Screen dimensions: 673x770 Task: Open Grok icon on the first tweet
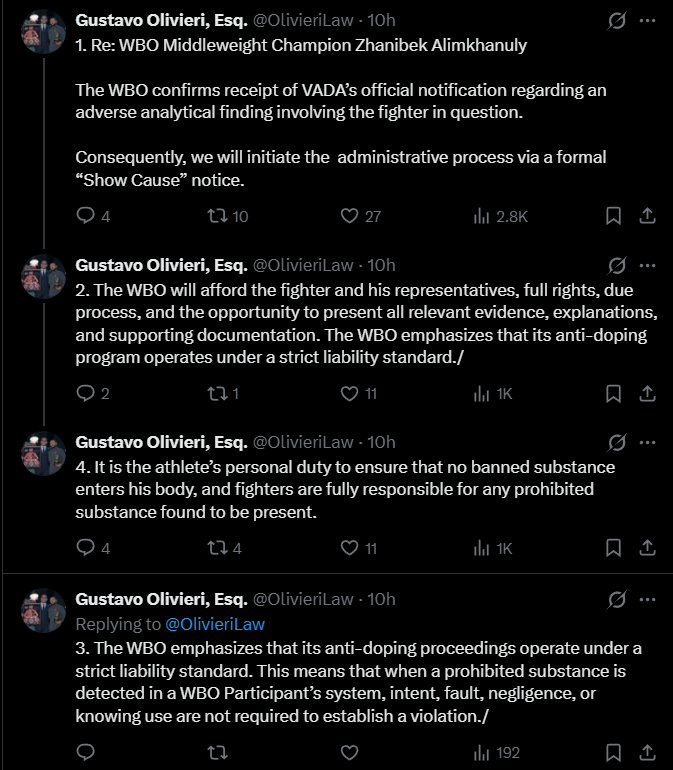coord(618,21)
